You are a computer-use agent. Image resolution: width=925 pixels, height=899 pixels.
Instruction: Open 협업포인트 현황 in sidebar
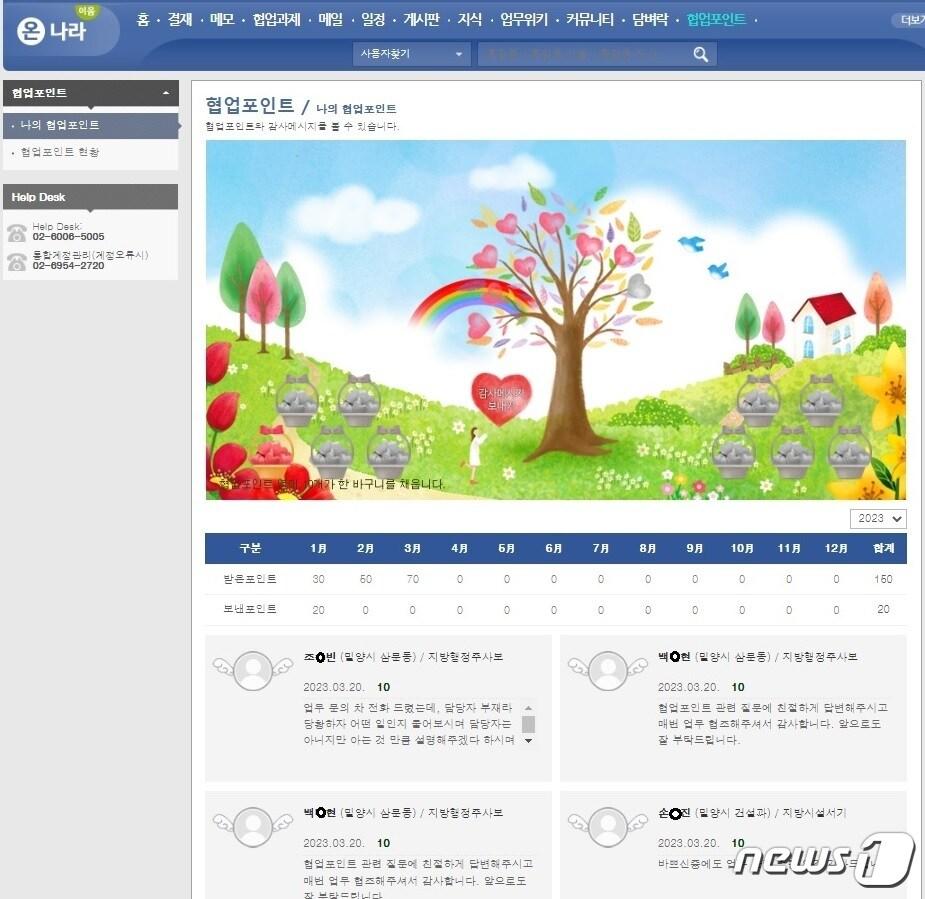click(x=60, y=153)
